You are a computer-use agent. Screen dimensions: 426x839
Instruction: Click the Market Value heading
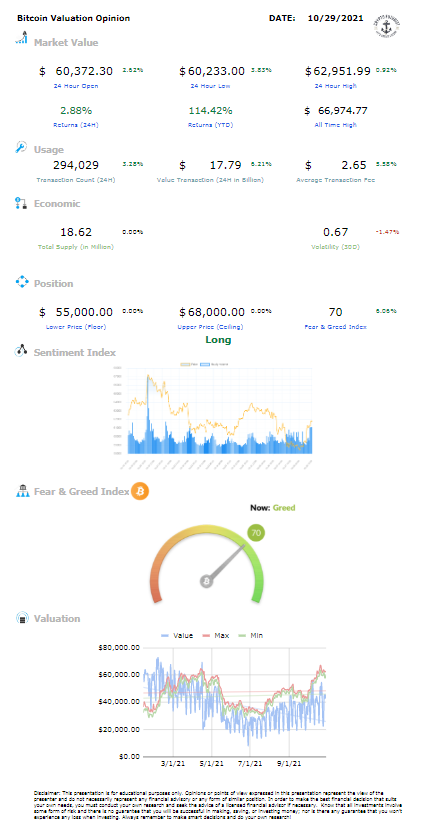66,42
